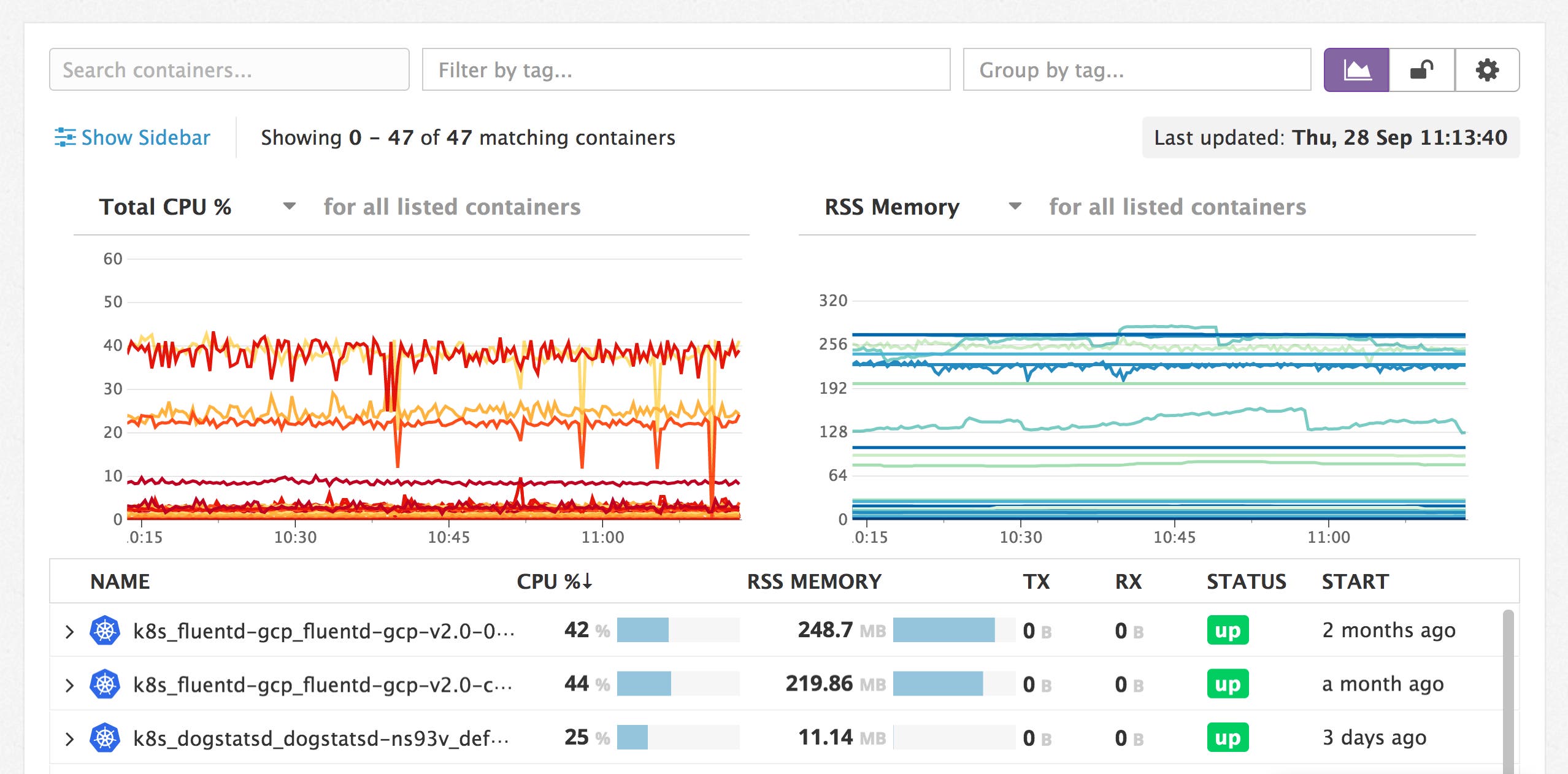
Task: Click the Kubernetes icon on the second fluentd-gcp row
Action: click(x=104, y=684)
